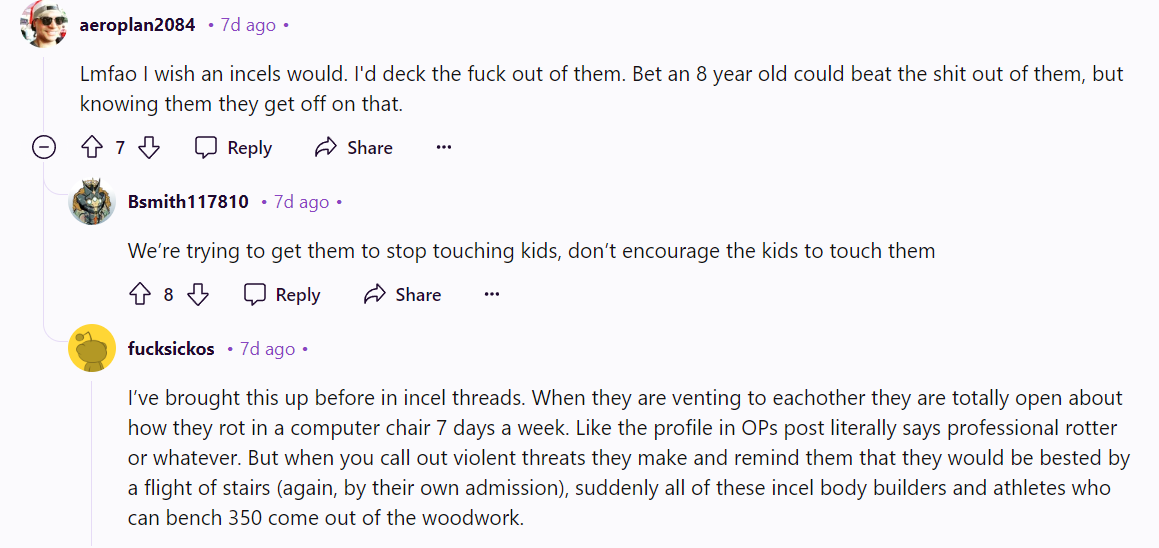Open more options for aeroplan2084's comment
Screen dimensions: 1159x548
pos(444,148)
